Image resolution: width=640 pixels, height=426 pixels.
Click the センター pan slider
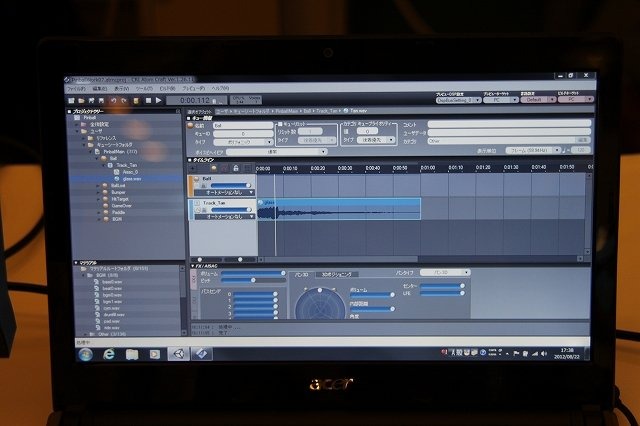coord(442,286)
